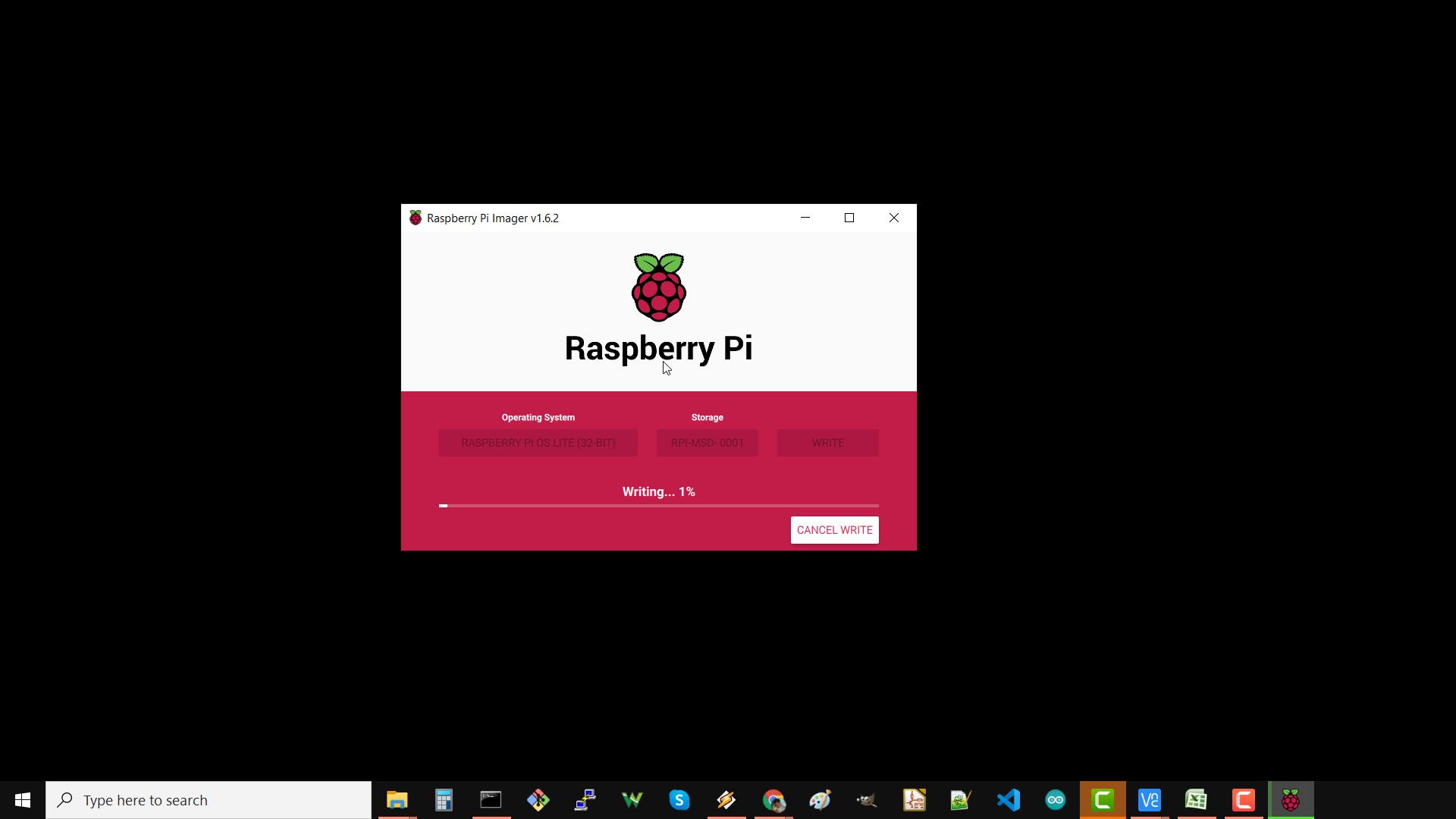Expand the Storage device dropdown
The image size is (1456, 819).
pos(707,442)
